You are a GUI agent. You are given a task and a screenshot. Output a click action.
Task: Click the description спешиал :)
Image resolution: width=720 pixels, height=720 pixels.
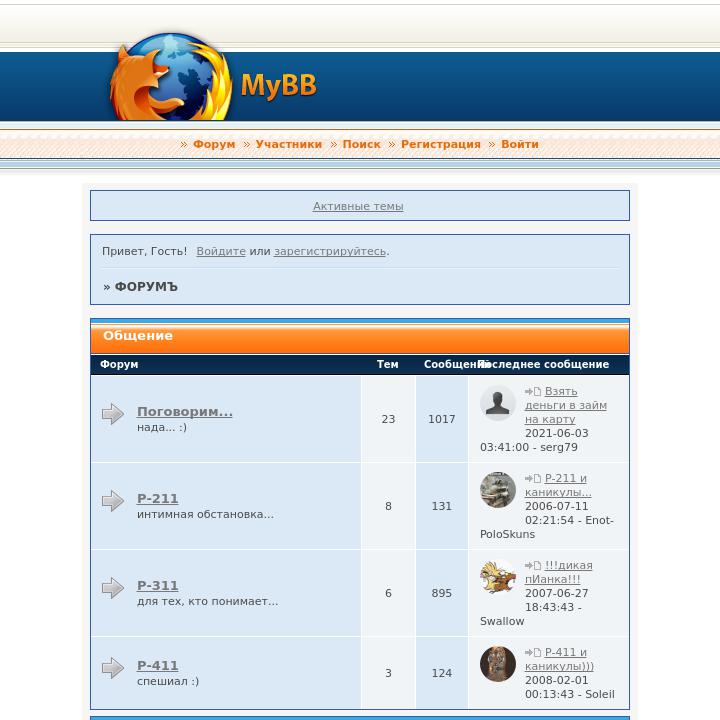point(168,681)
